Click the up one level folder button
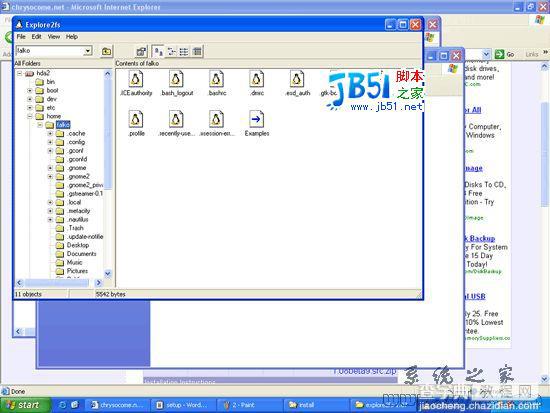550x413 pixels. 107,52
